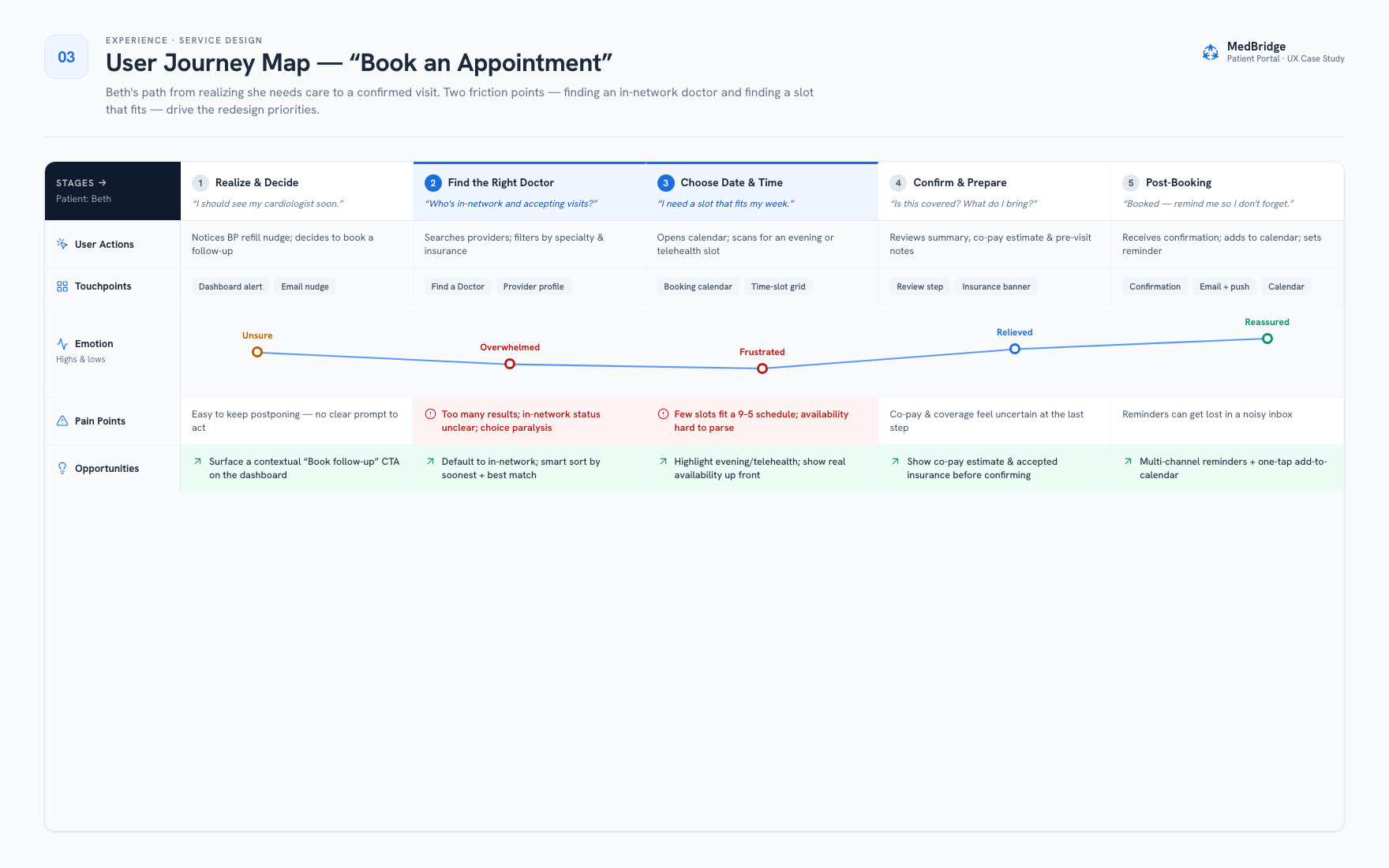The height and width of the screenshot is (868, 1389).
Task: Click the Email + push chip
Action: [1225, 286]
